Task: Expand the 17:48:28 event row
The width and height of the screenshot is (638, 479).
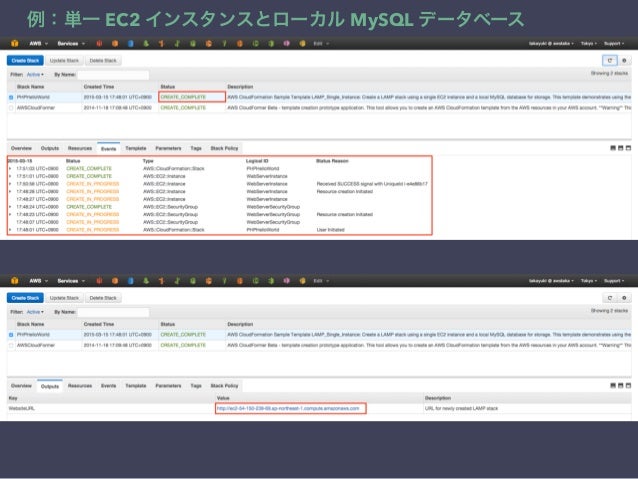Action: (x=10, y=191)
